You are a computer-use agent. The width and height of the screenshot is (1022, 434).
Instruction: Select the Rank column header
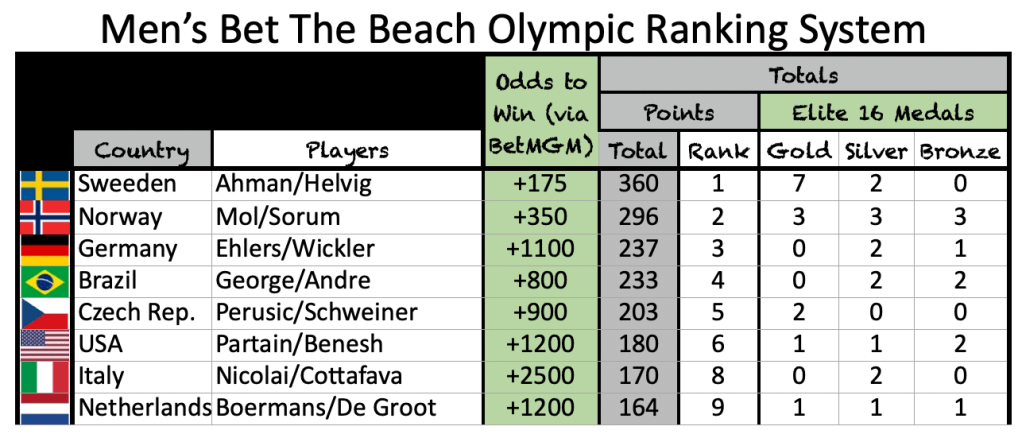pyautogui.click(x=715, y=152)
